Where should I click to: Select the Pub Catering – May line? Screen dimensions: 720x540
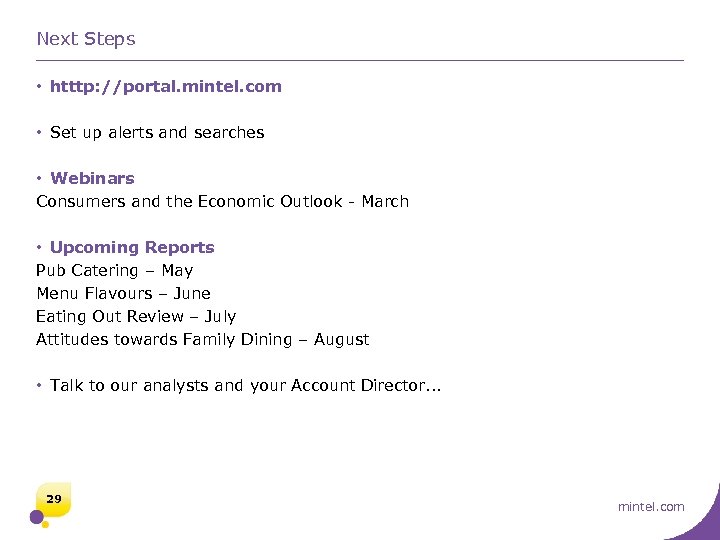tap(114, 270)
